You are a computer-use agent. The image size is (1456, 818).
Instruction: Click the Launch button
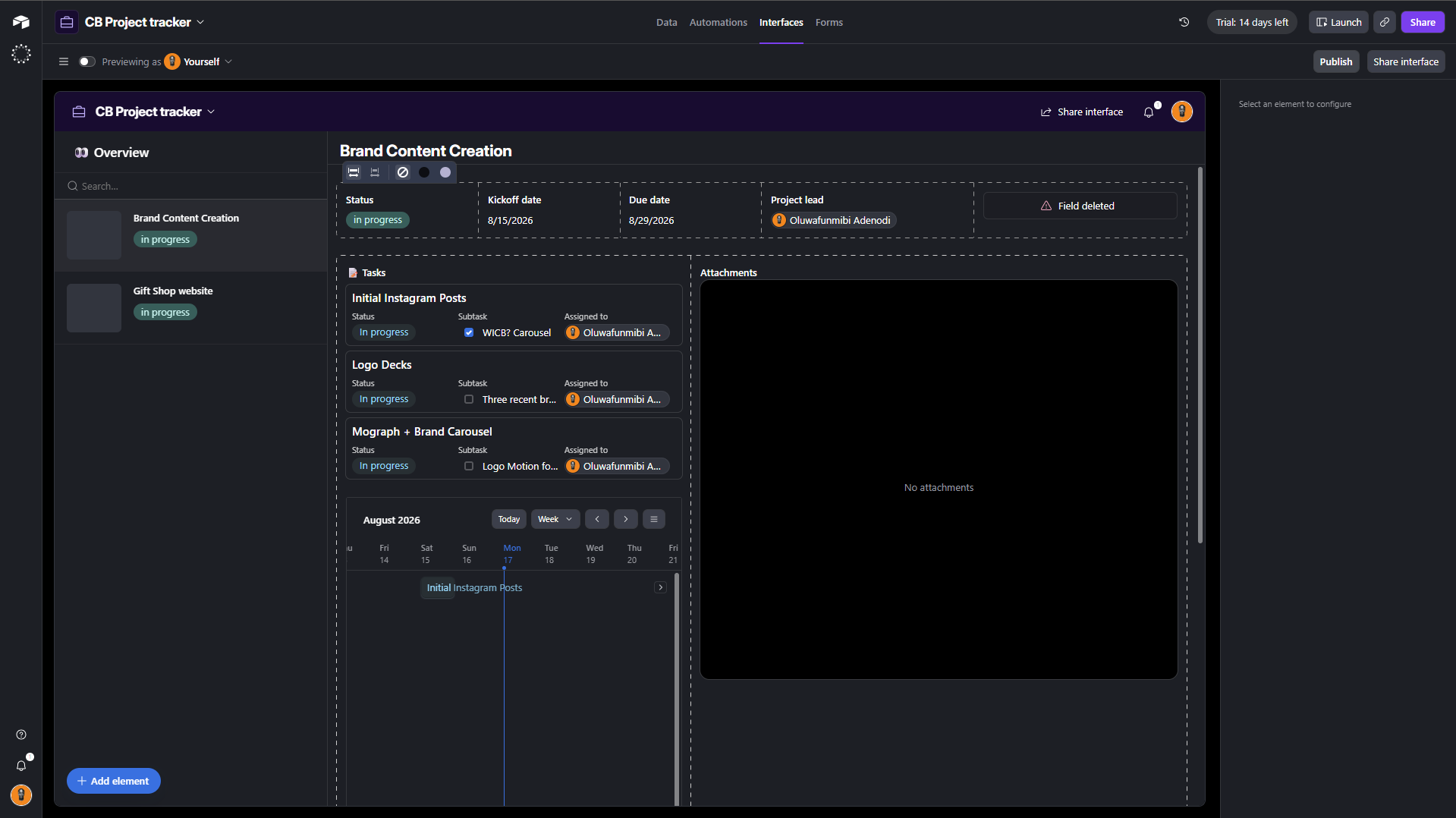(x=1338, y=22)
